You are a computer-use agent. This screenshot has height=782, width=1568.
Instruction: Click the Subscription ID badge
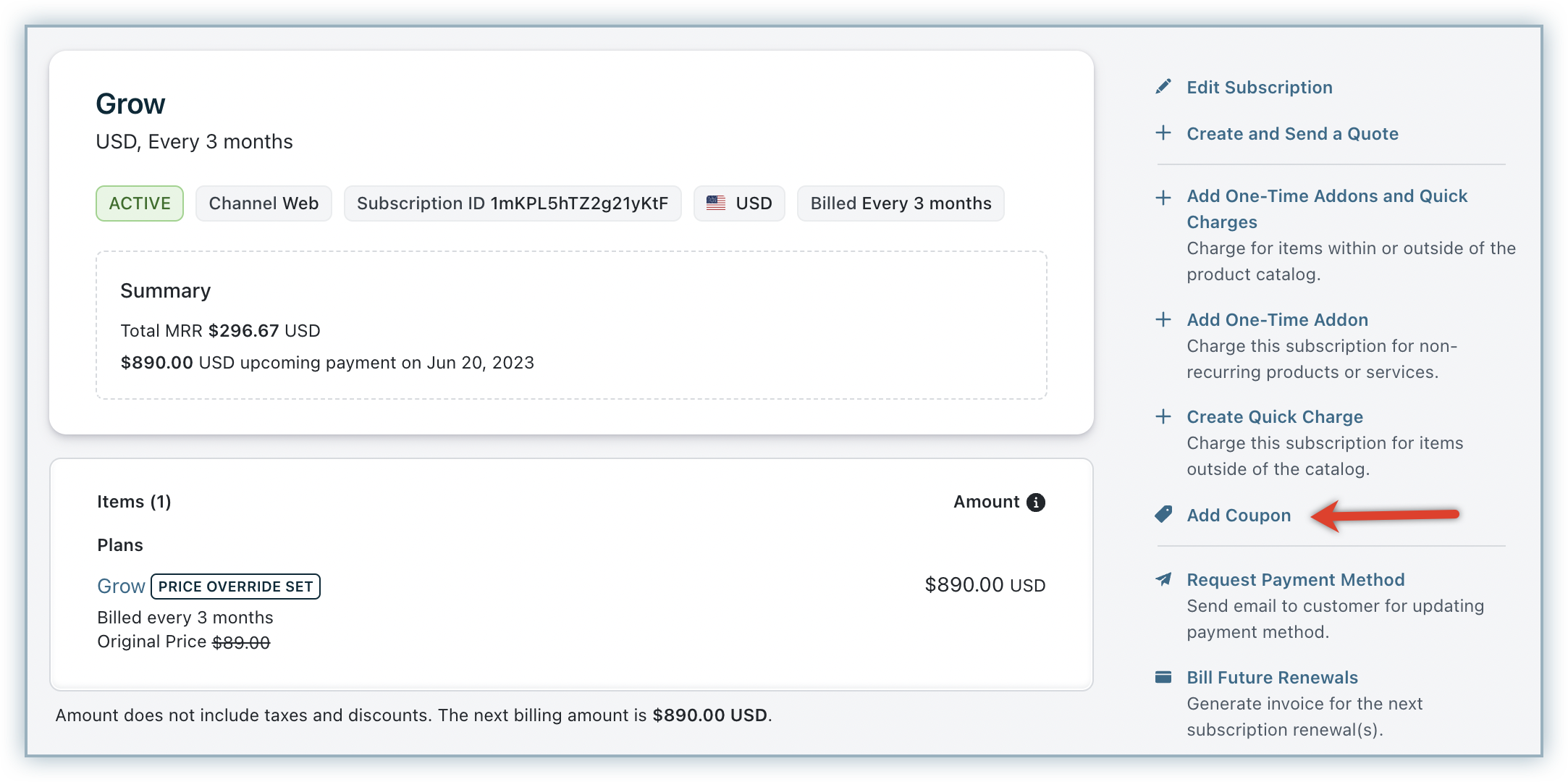click(x=512, y=203)
